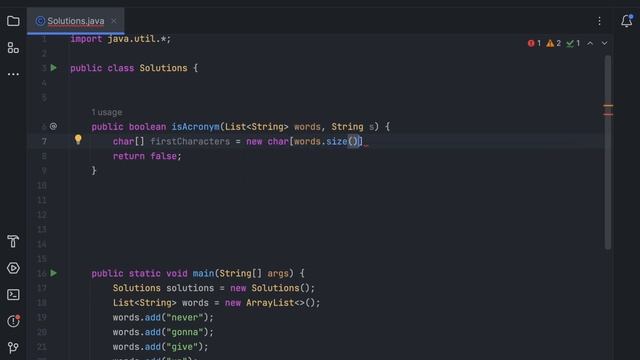
Task: Open the lightbulb quick-fix on line 7
Action: pyautogui.click(x=78, y=140)
